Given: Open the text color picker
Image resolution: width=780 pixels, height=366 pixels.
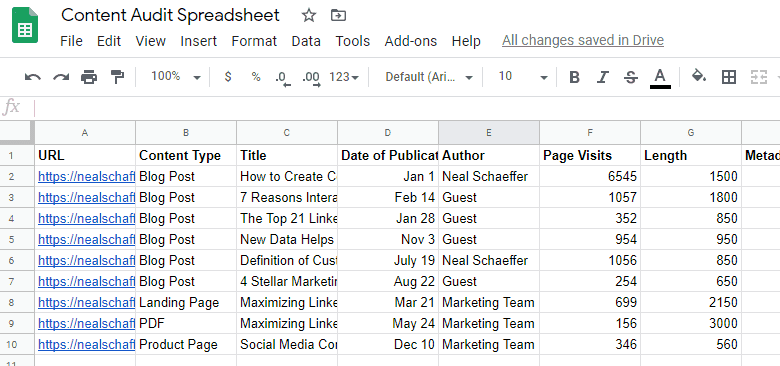Looking at the screenshot, I should coord(660,78).
